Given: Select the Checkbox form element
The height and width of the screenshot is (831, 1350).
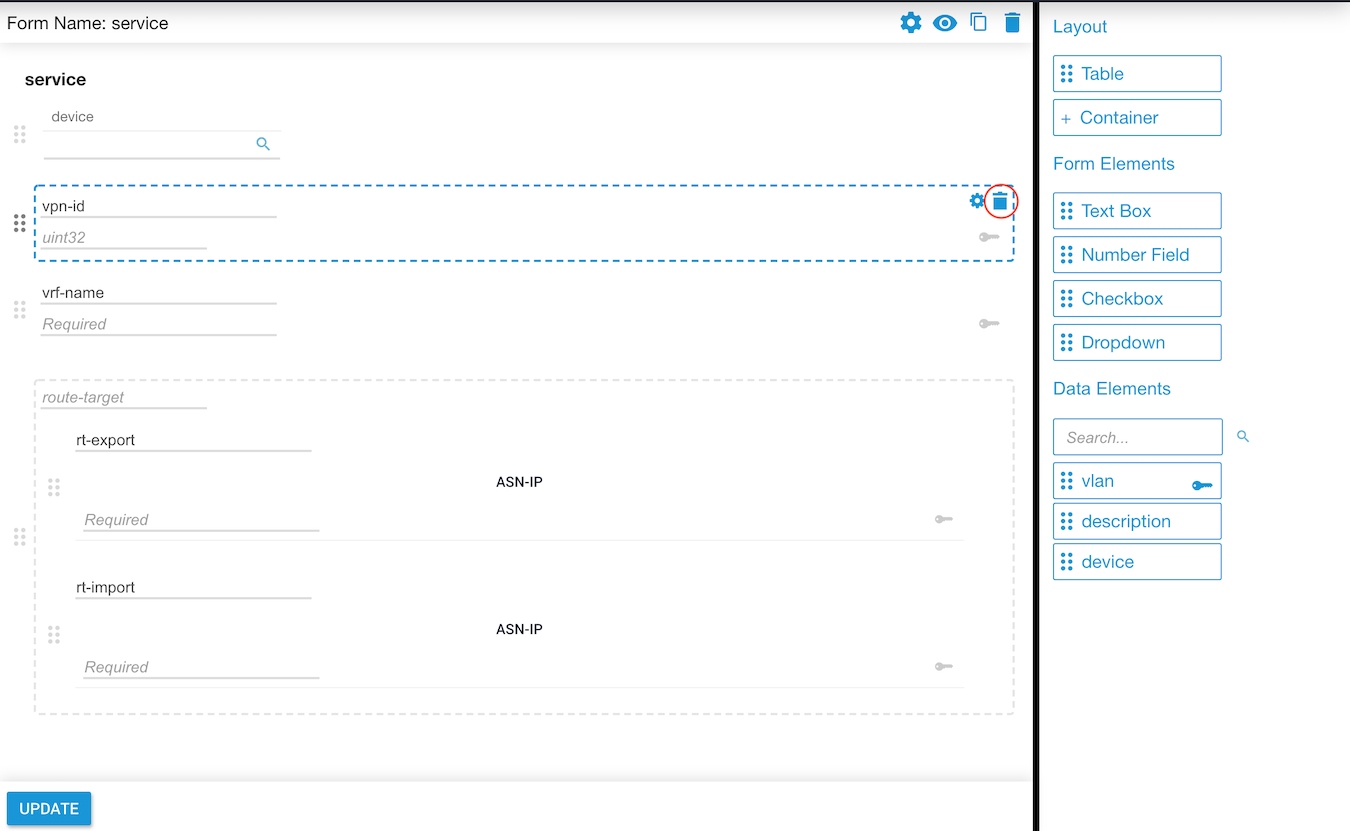Looking at the screenshot, I should point(1137,299).
